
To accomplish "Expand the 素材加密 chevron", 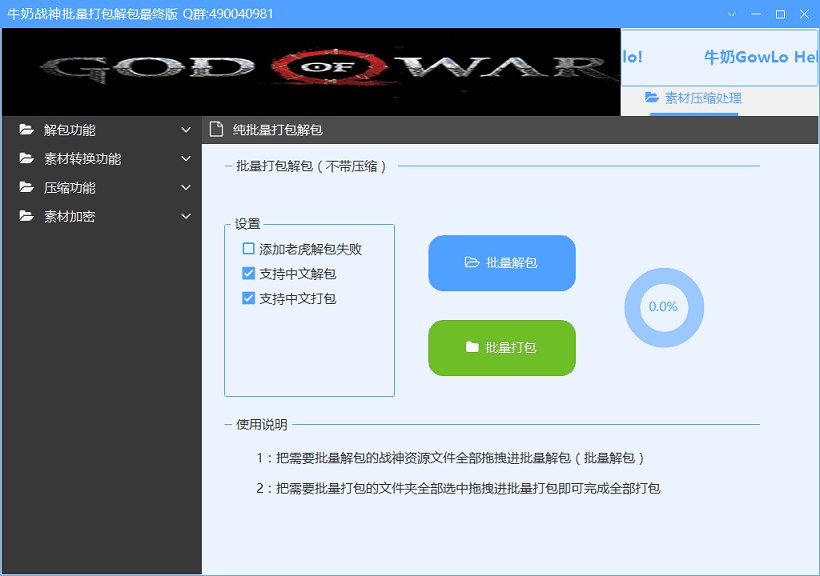I will pyautogui.click(x=186, y=216).
